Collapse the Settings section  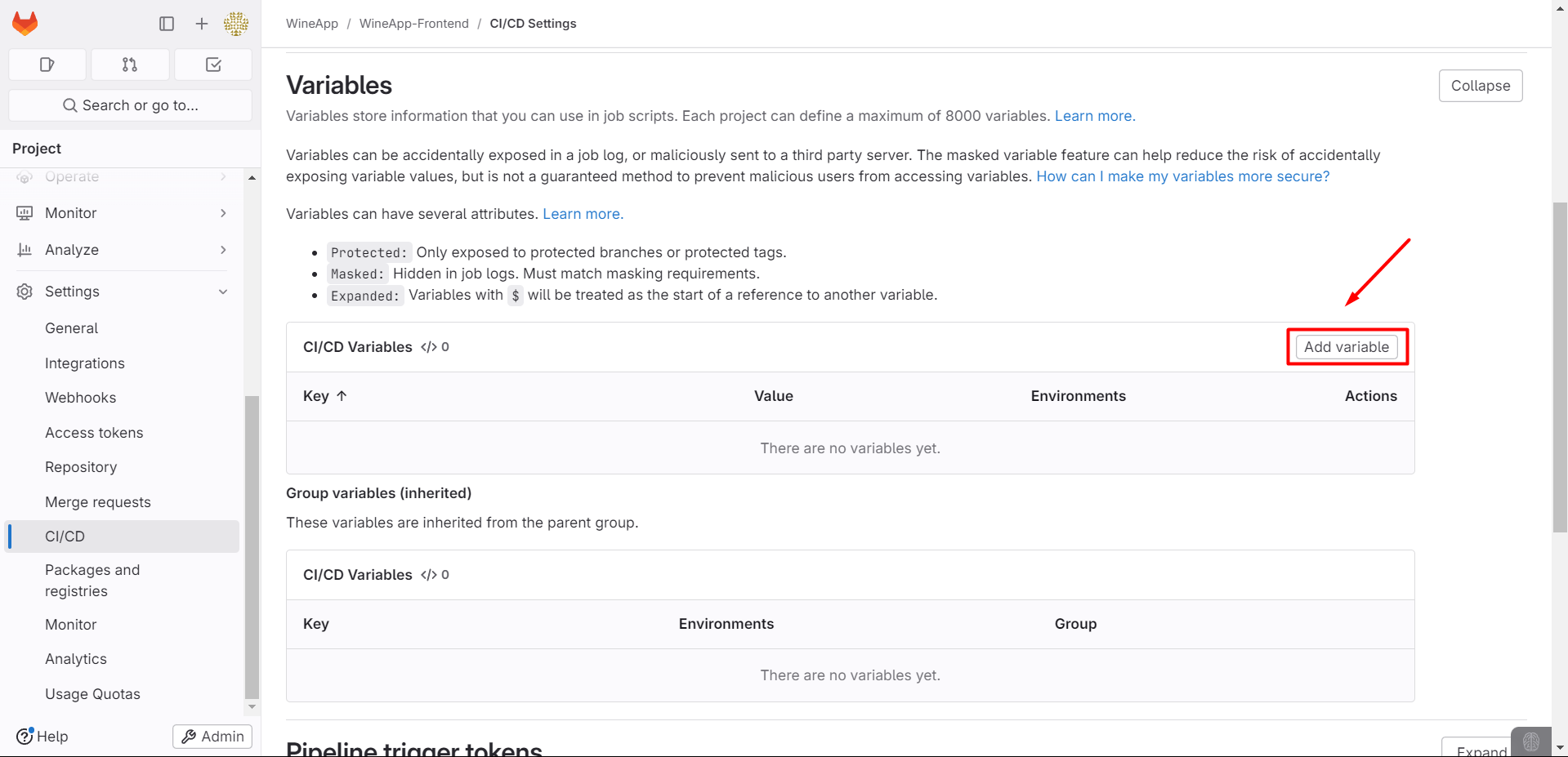[x=223, y=292]
